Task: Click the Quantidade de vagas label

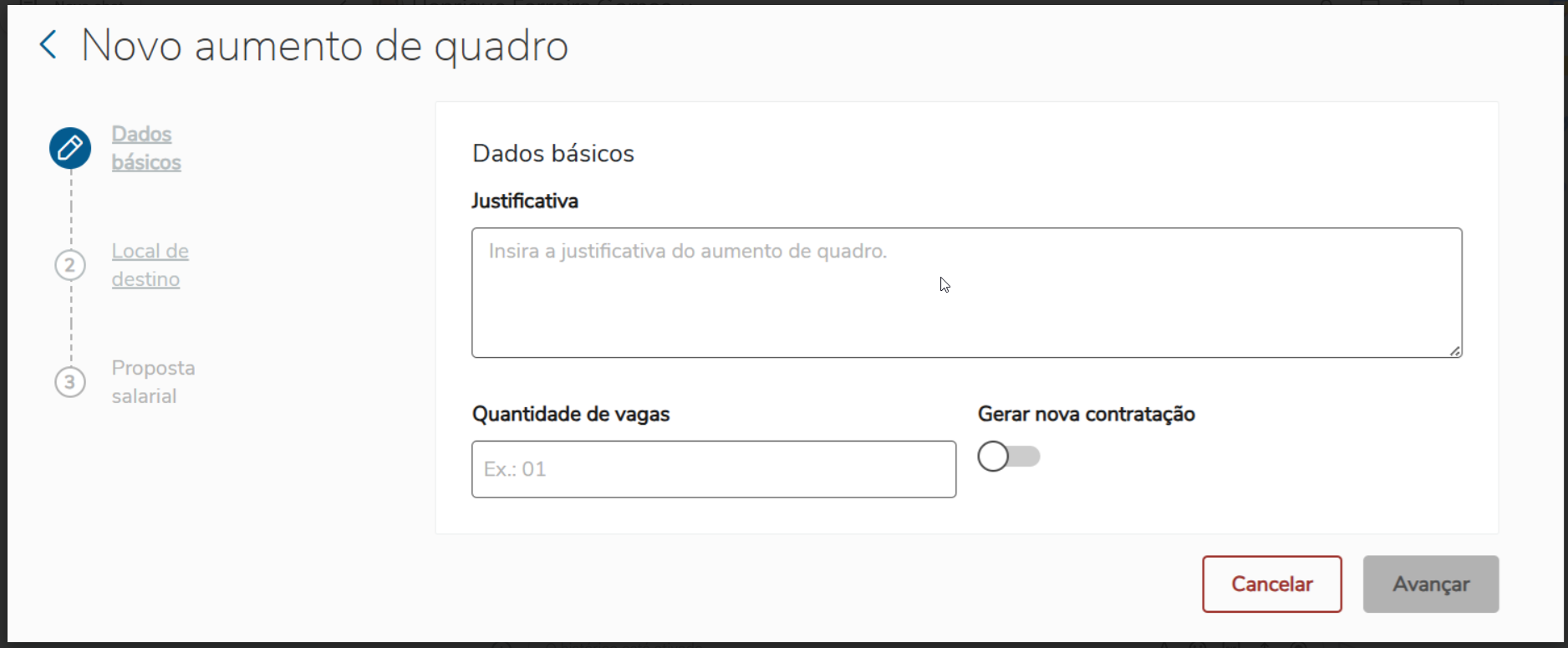Action: 571,414
